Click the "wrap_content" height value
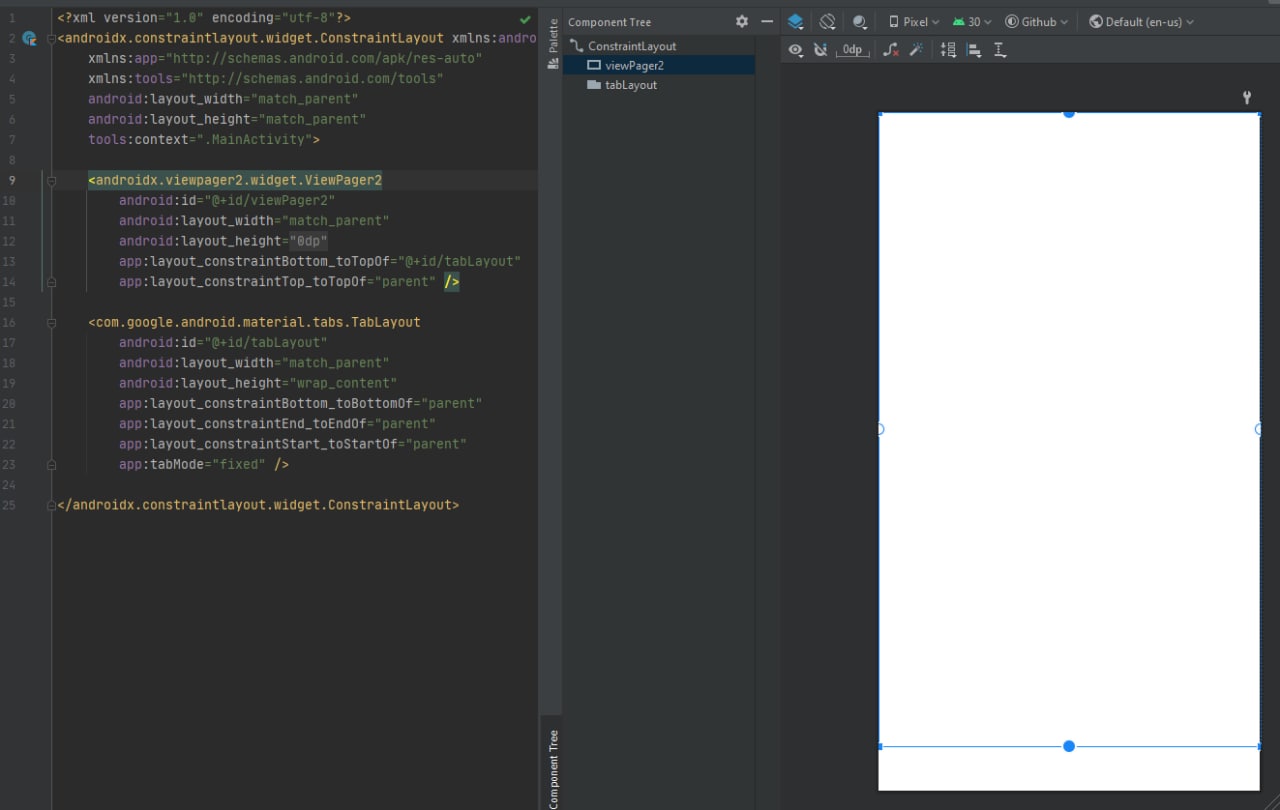The height and width of the screenshot is (810, 1280). click(343, 383)
